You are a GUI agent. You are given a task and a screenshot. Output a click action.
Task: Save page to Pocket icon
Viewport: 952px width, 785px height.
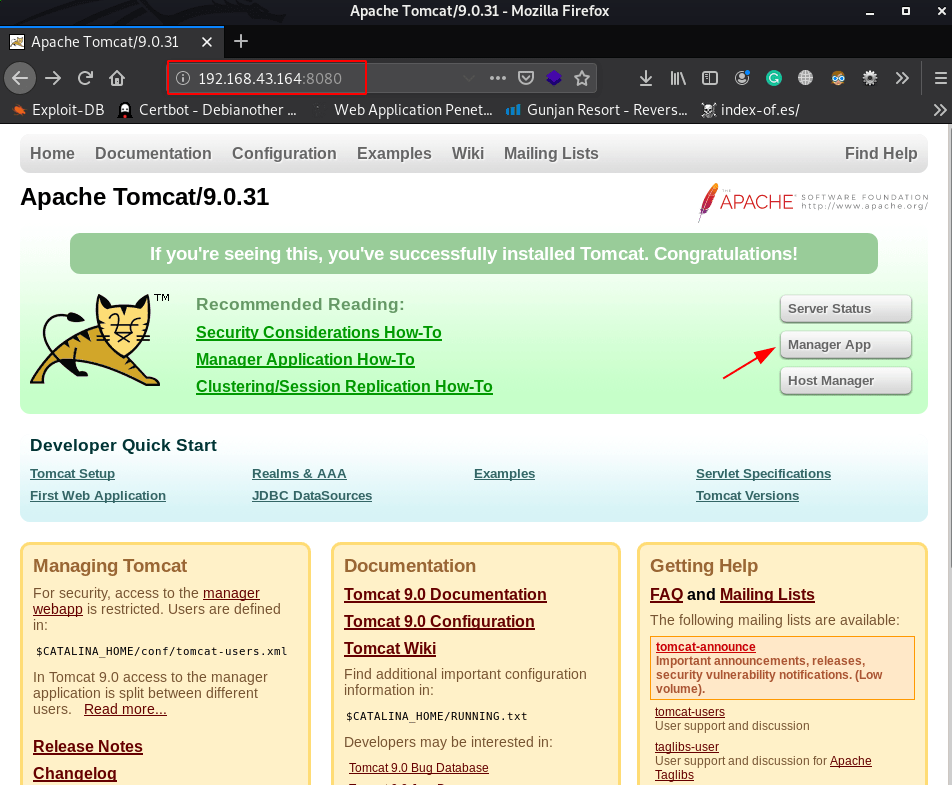coord(526,78)
